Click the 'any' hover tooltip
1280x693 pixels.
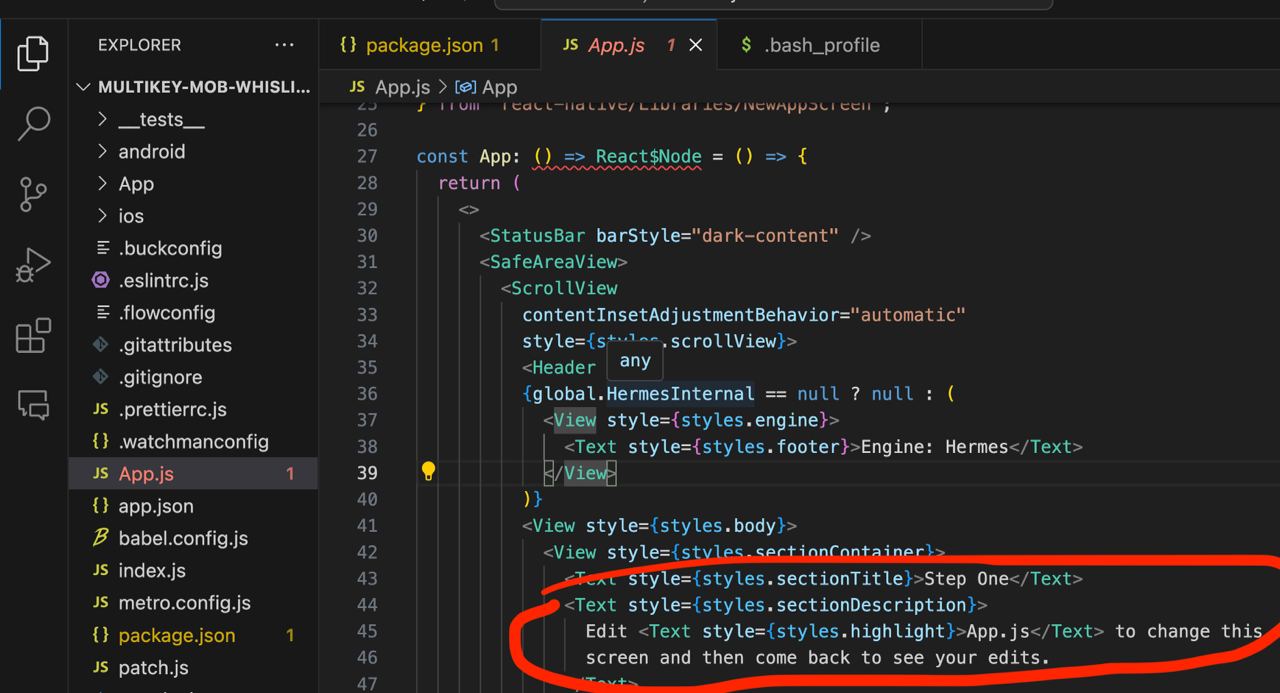(x=635, y=361)
